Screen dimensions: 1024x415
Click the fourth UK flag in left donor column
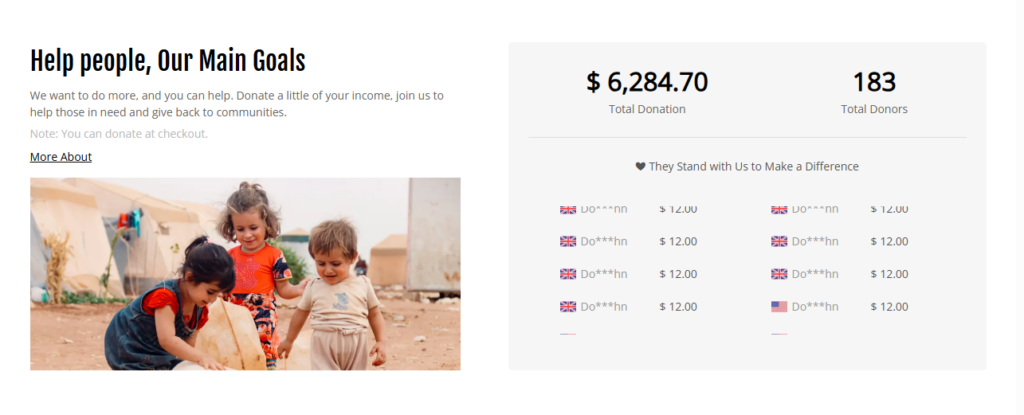[568, 307]
